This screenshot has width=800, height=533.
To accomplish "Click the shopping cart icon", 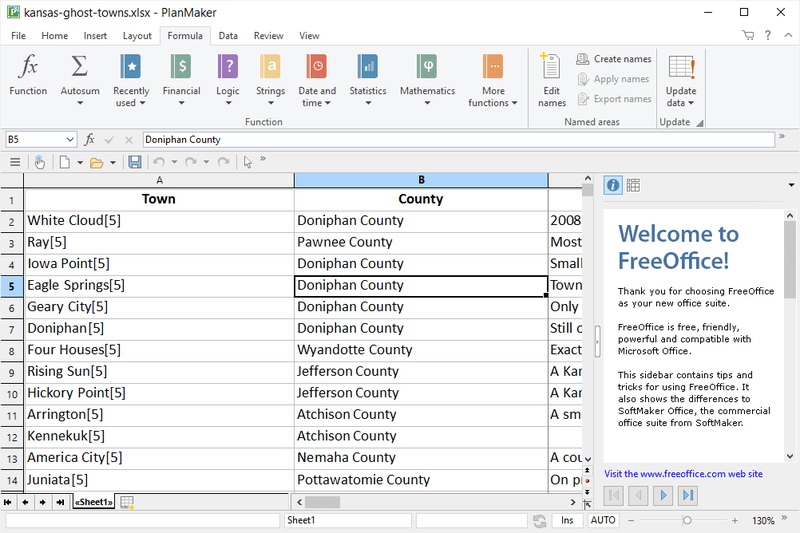I will (748, 35).
